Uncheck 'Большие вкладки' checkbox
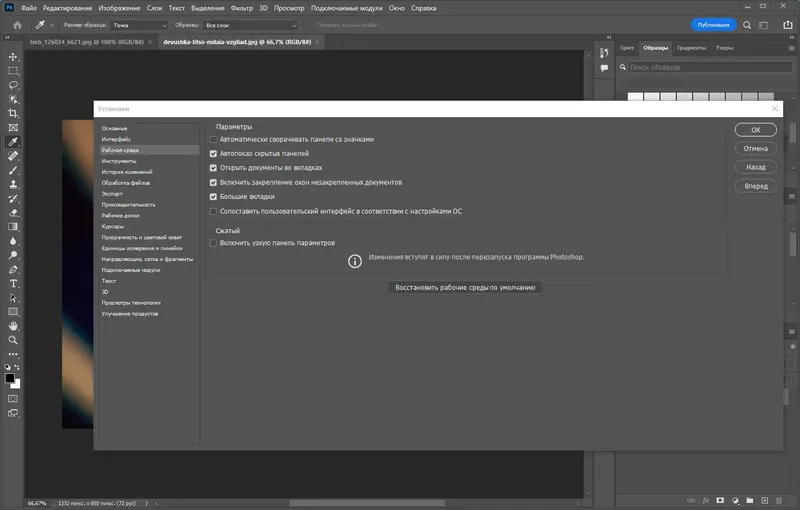Screen dimensions: 800x510 [x=213, y=197]
